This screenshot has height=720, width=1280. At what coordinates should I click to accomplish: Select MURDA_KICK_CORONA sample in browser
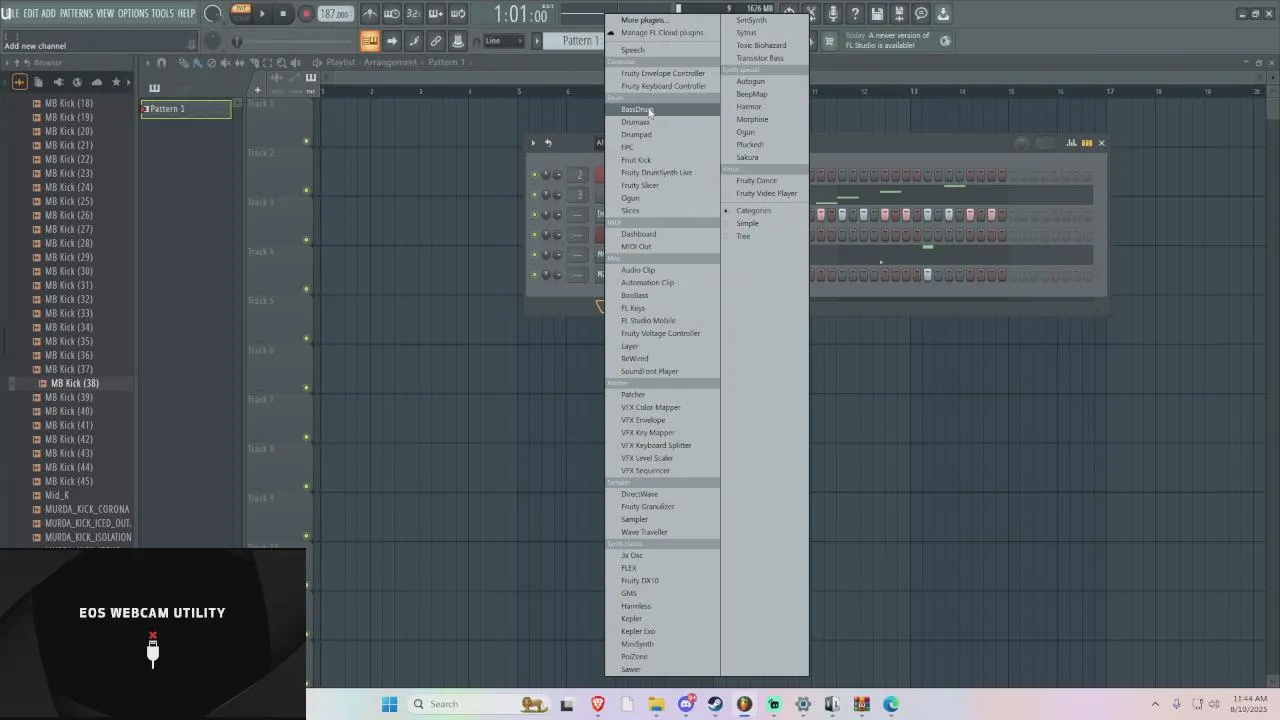[x=86, y=509]
